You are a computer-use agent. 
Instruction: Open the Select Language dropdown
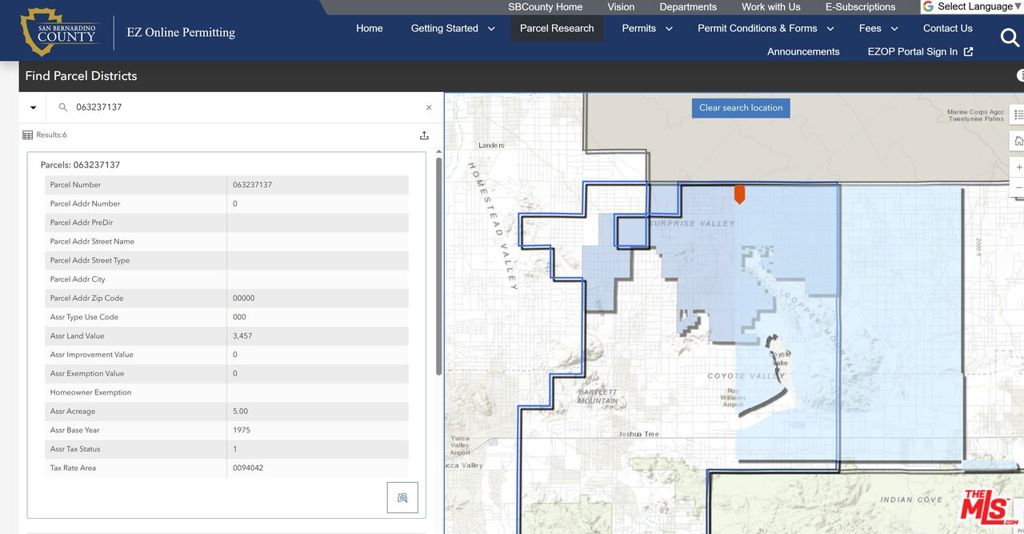point(973,7)
